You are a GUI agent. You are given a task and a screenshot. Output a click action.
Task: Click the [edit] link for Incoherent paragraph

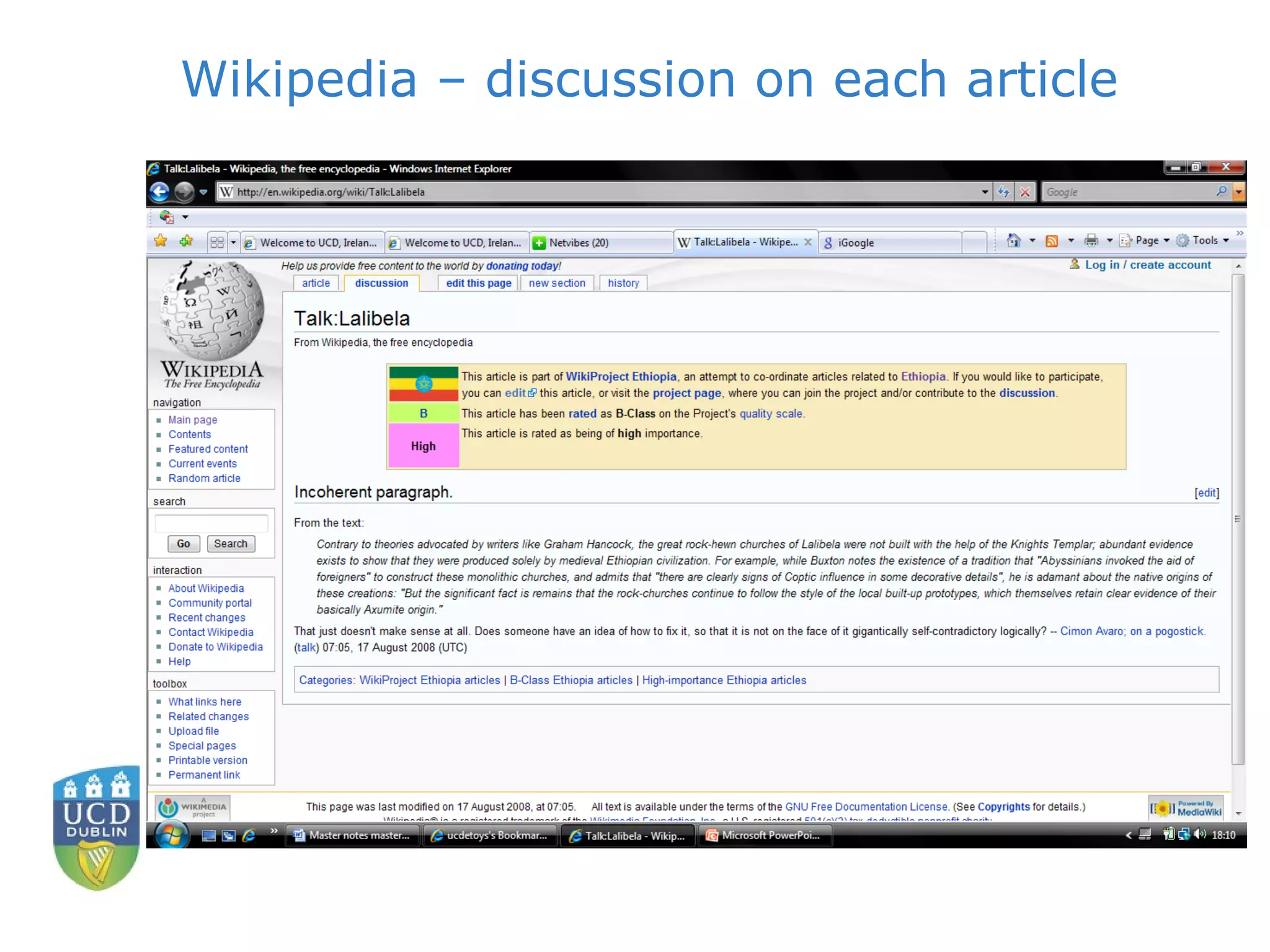coord(1207,493)
